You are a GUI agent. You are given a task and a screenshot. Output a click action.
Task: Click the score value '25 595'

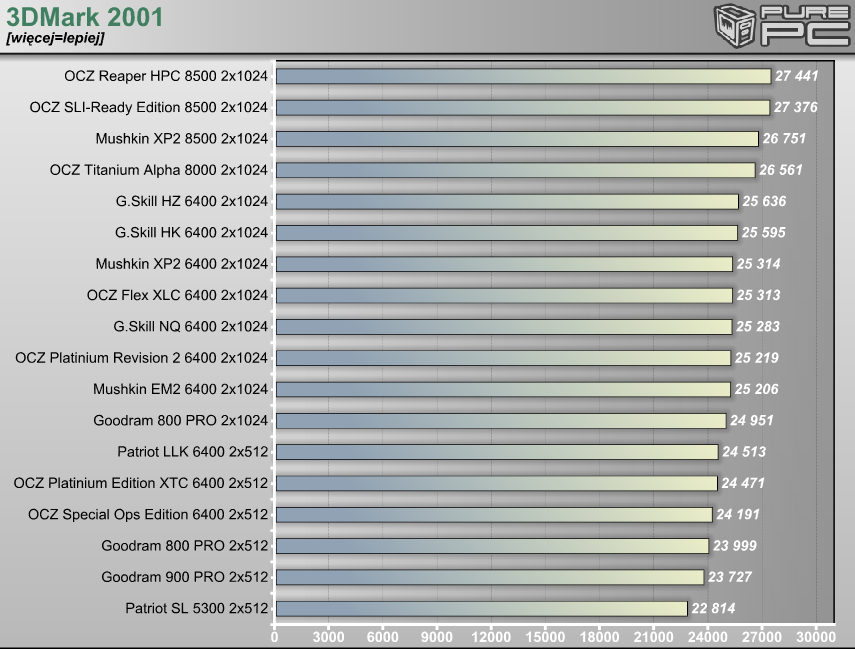763,233
